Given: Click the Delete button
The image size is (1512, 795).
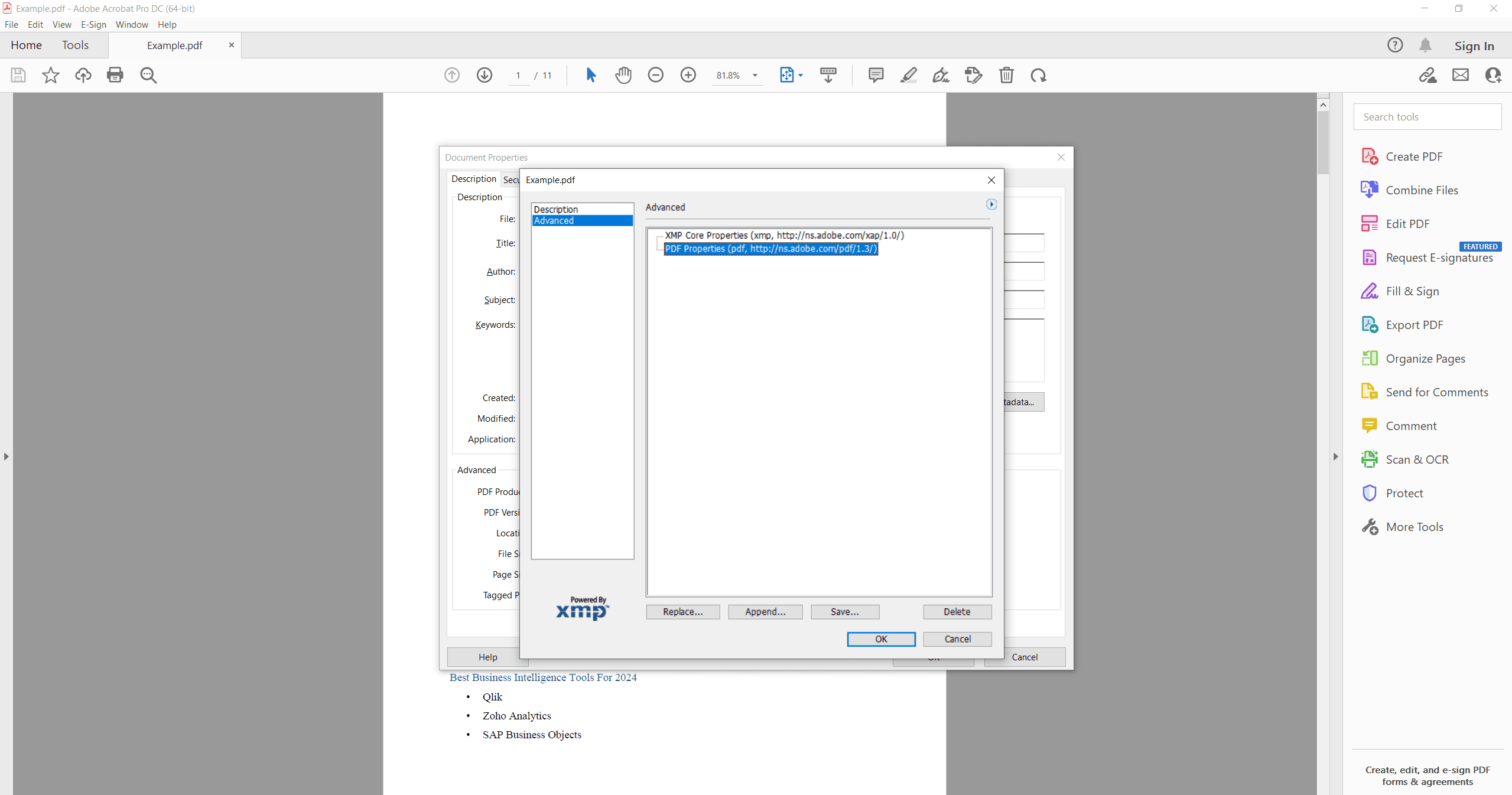Looking at the screenshot, I should coord(957,612).
